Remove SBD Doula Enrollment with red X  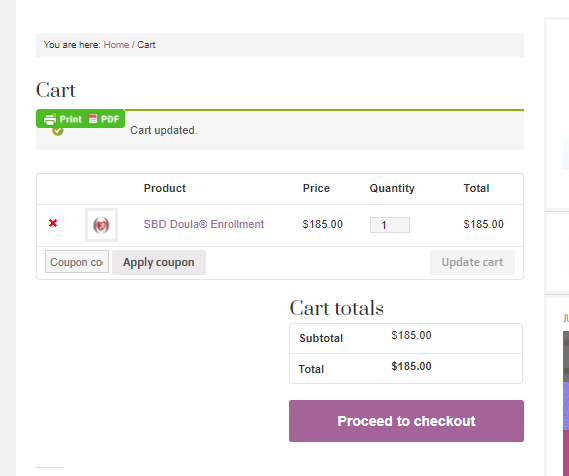pos(53,223)
